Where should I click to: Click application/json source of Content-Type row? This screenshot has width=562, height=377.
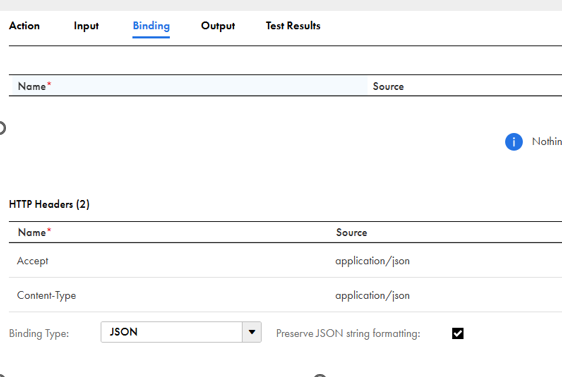tap(372, 295)
